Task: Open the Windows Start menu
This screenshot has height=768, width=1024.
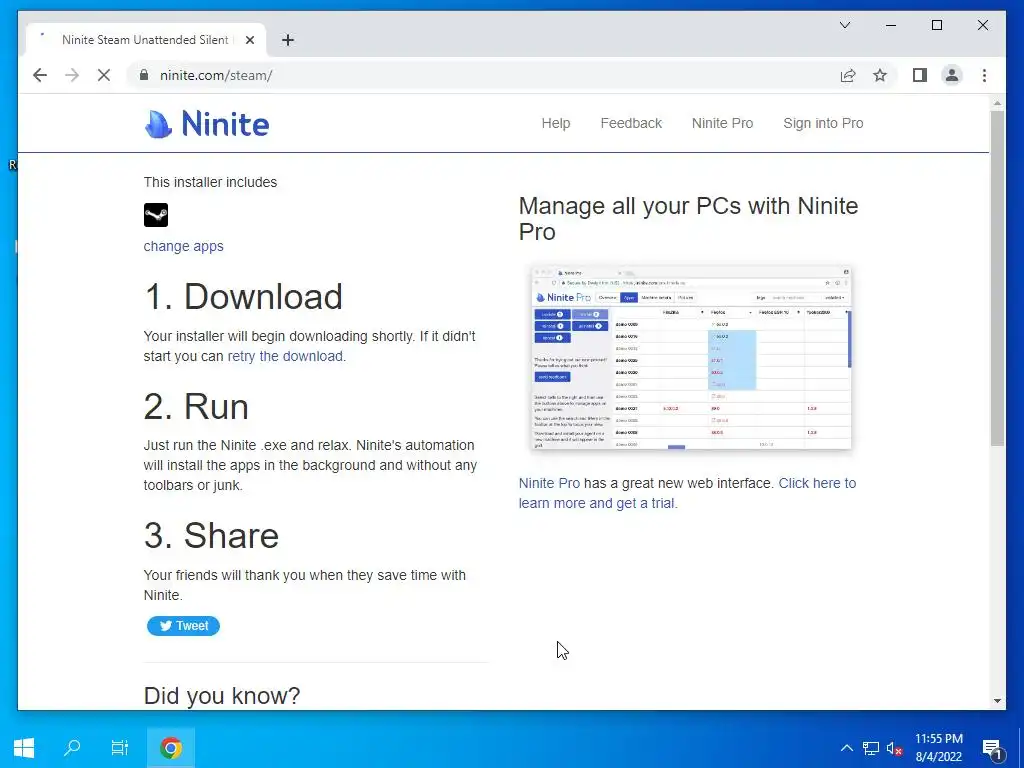Action: 24,748
